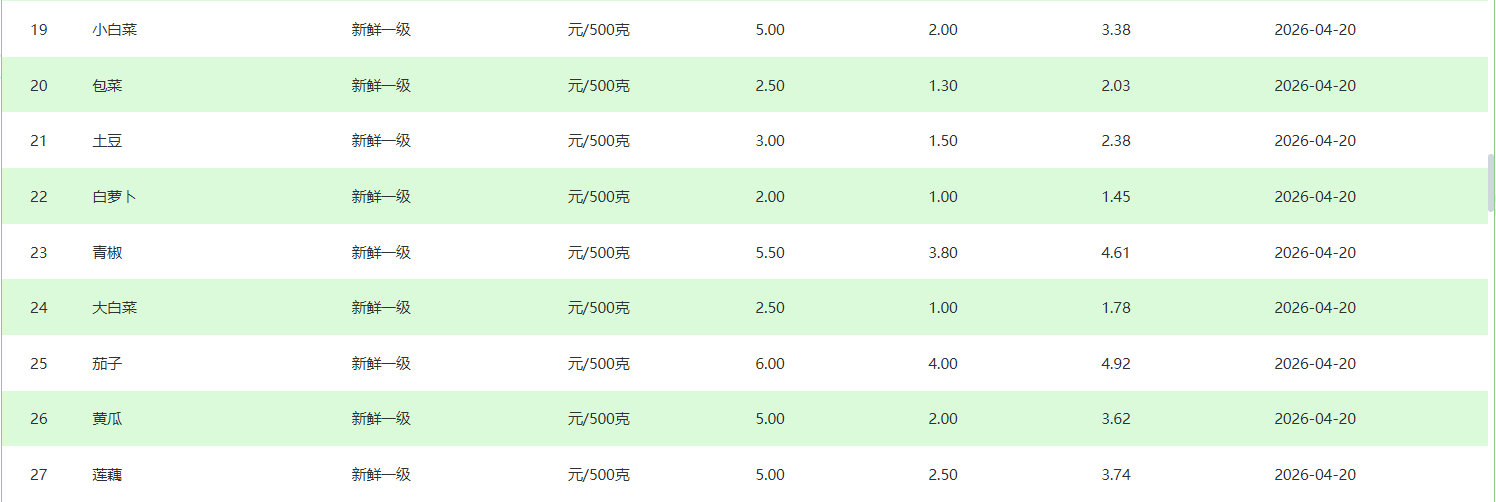Image resolution: width=1496 pixels, height=502 pixels.
Task: Click the 莲藕 product name
Action: pyautogui.click(x=107, y=475)
